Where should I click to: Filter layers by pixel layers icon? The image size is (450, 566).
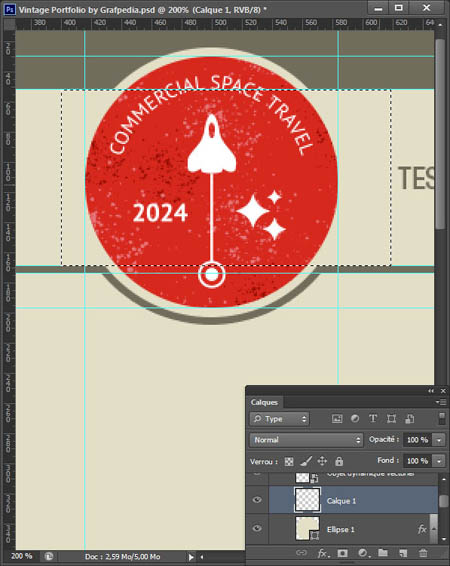(x=337, y=419)
